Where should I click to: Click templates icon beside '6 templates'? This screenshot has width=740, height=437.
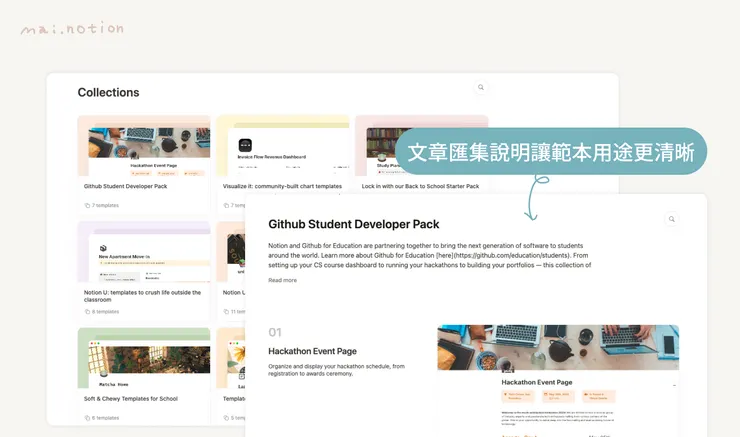click(x=87, y=418)
